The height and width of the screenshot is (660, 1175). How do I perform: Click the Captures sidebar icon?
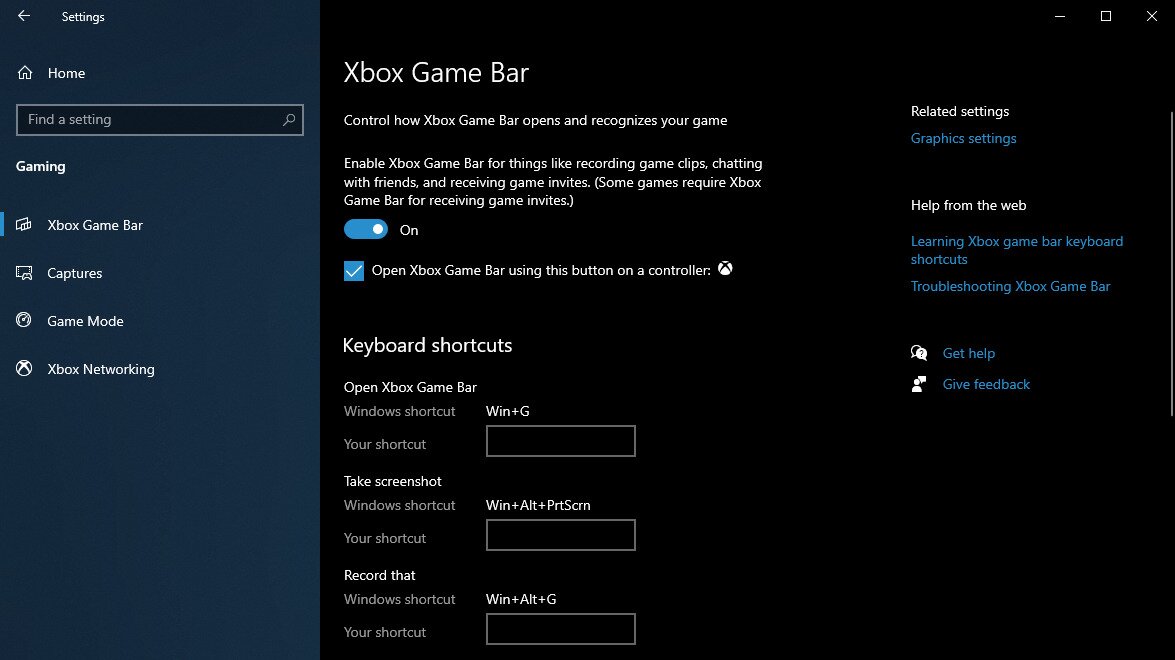[x=24, y=273]
